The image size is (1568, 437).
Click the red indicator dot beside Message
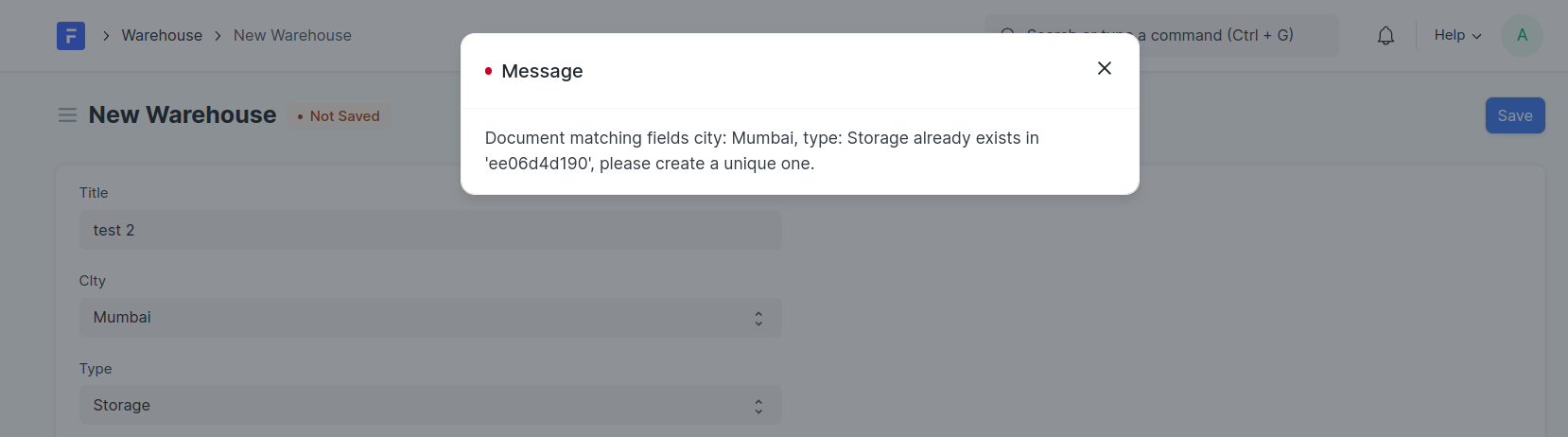(x=488, y=72)
